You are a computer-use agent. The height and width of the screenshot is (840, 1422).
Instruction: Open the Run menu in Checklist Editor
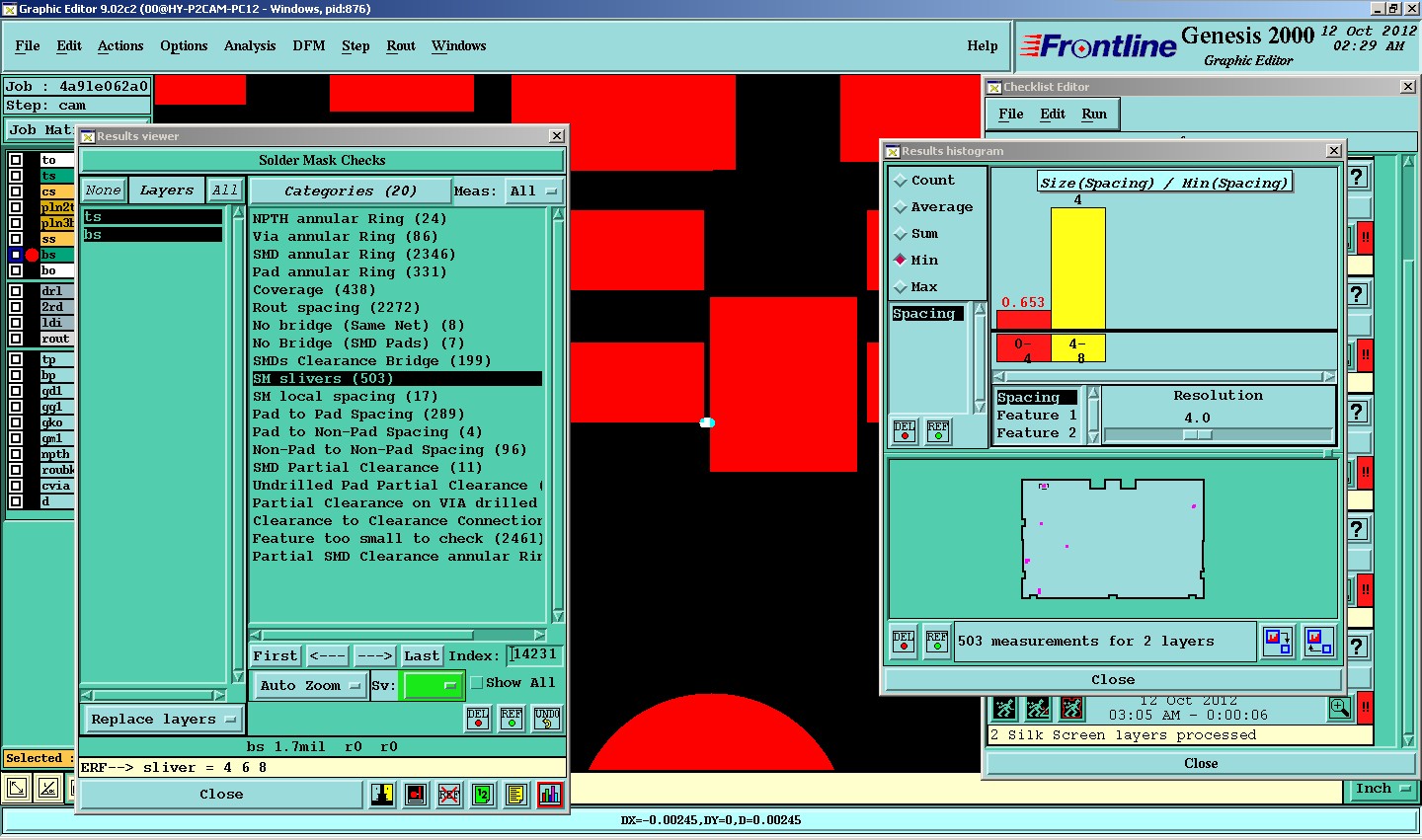tap(1094, 115)
